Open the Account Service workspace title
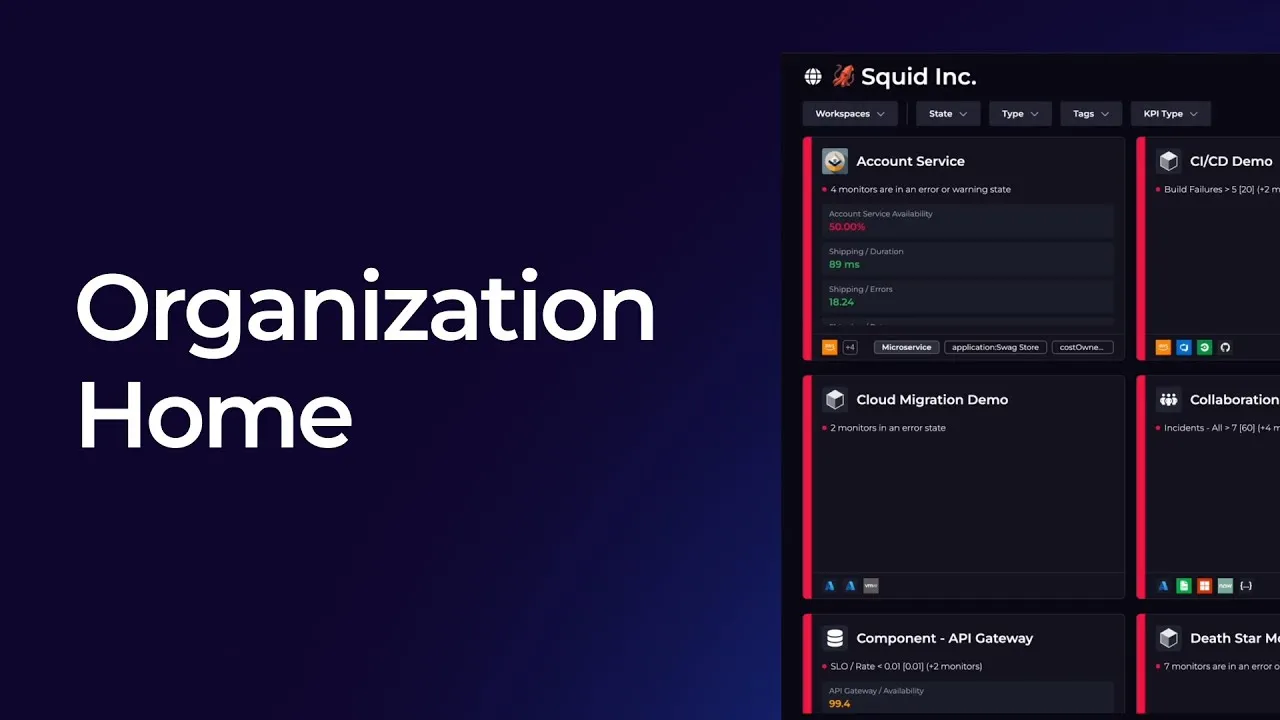 pyautogui.click(x=910, y=161)
